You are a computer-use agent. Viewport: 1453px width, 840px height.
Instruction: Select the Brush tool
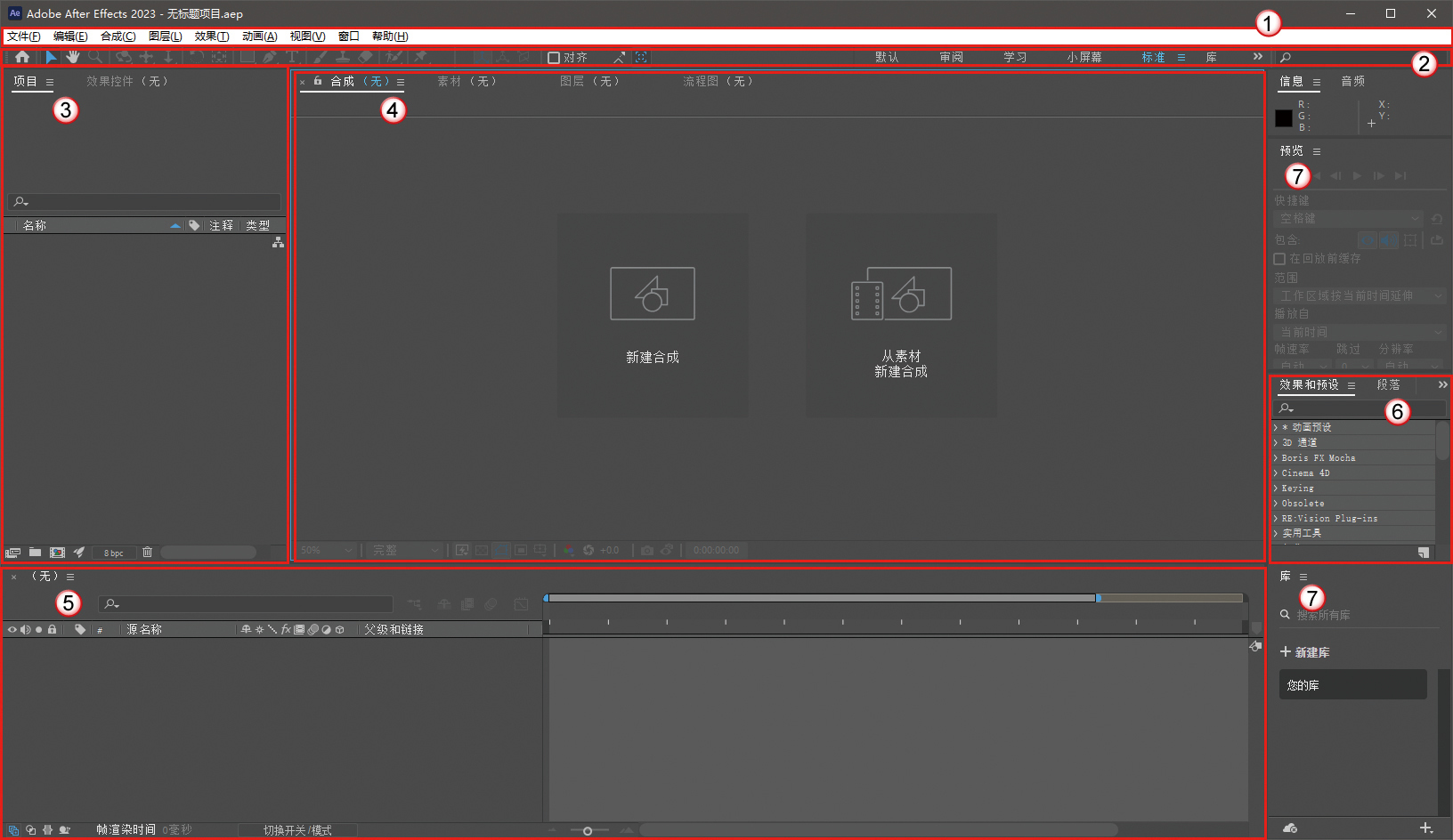[321, 57]
